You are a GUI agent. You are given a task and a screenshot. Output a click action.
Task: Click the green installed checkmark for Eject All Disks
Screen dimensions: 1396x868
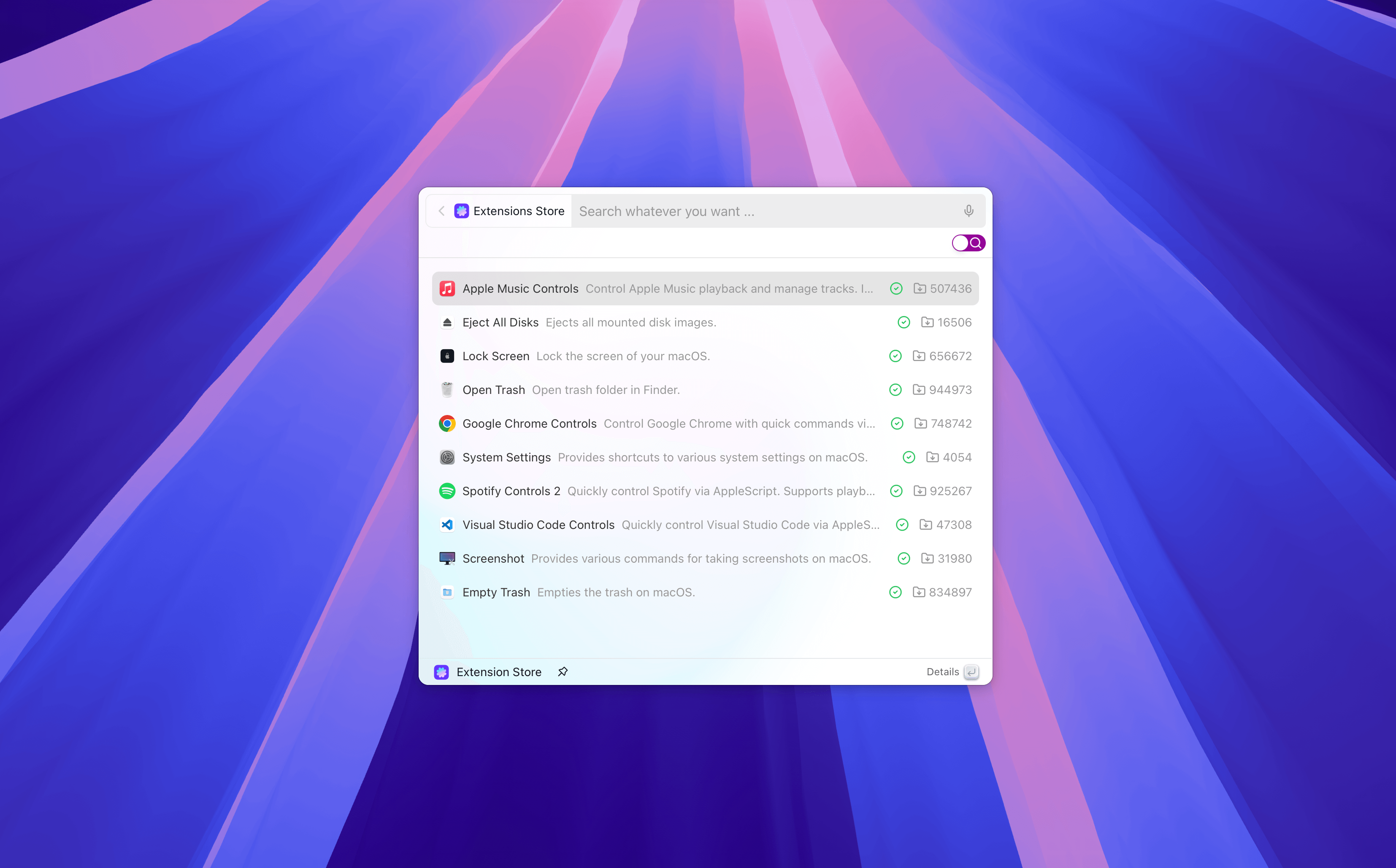pyautogui.click(x=903, y=322)
